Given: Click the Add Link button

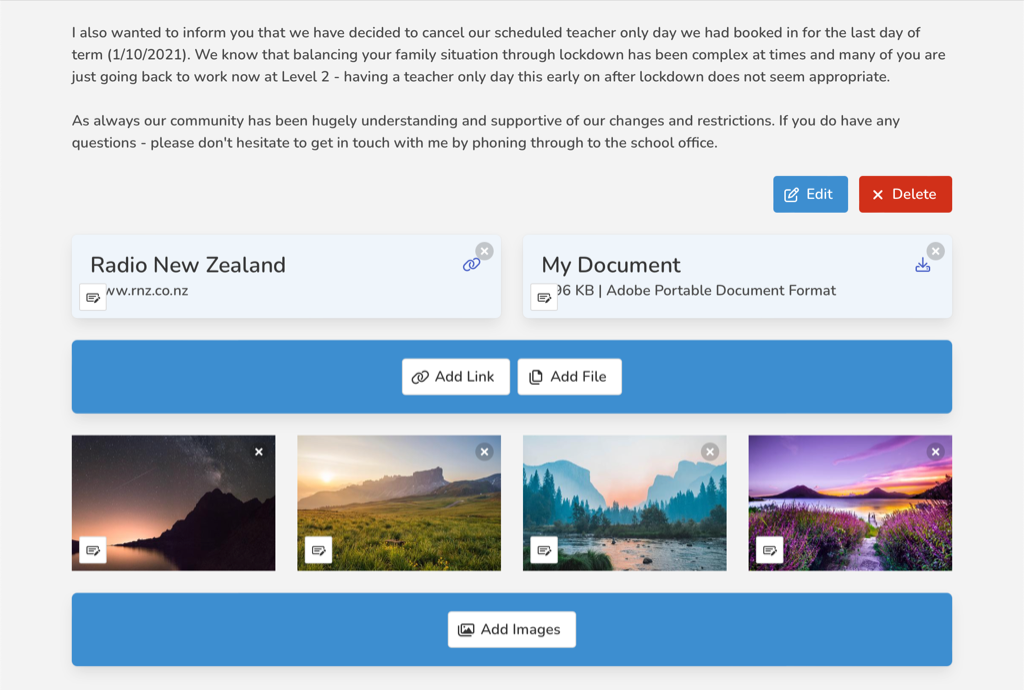Looking at the screenshot, I should (x=456, y=377).
